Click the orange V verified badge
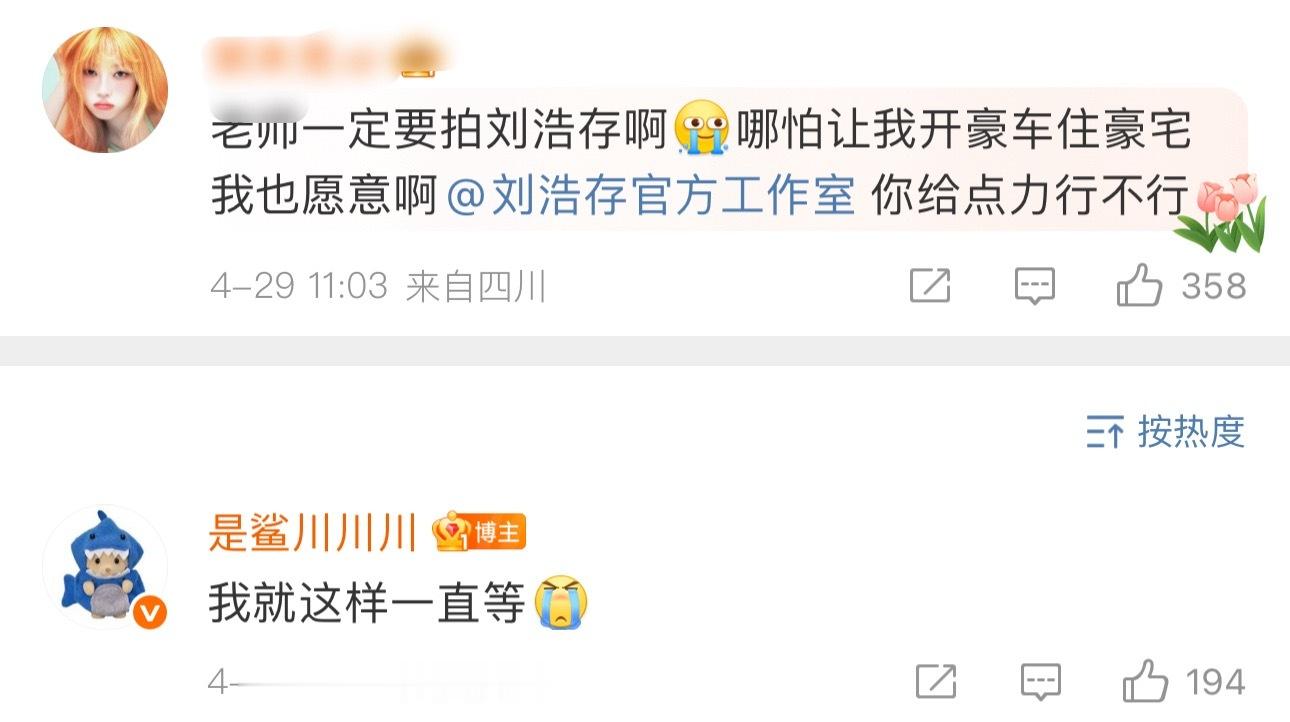 point(149,613)
